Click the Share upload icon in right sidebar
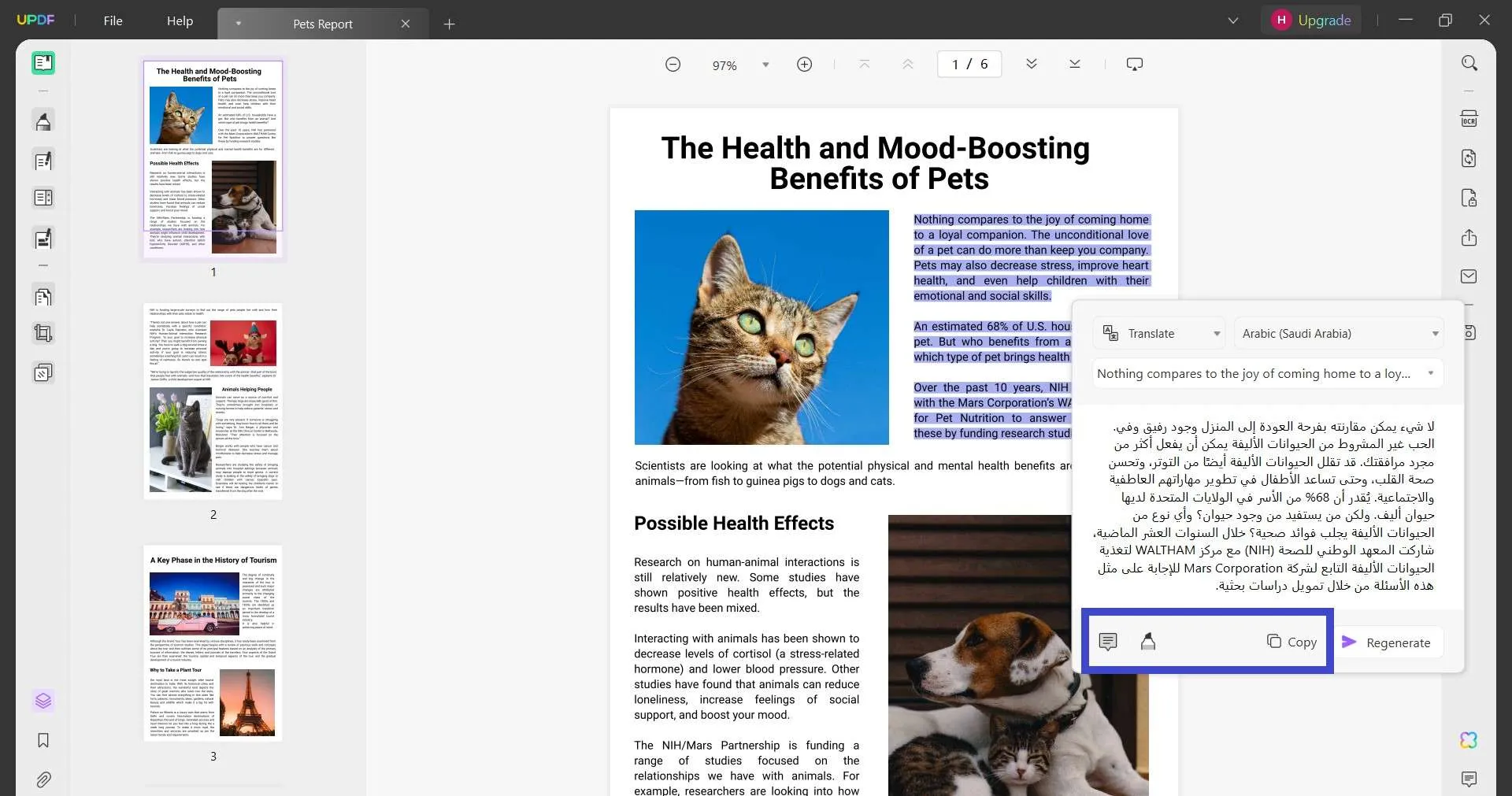Image resolution: width=1512 pixels, height=796 pixels. (x=1469, y=237)
